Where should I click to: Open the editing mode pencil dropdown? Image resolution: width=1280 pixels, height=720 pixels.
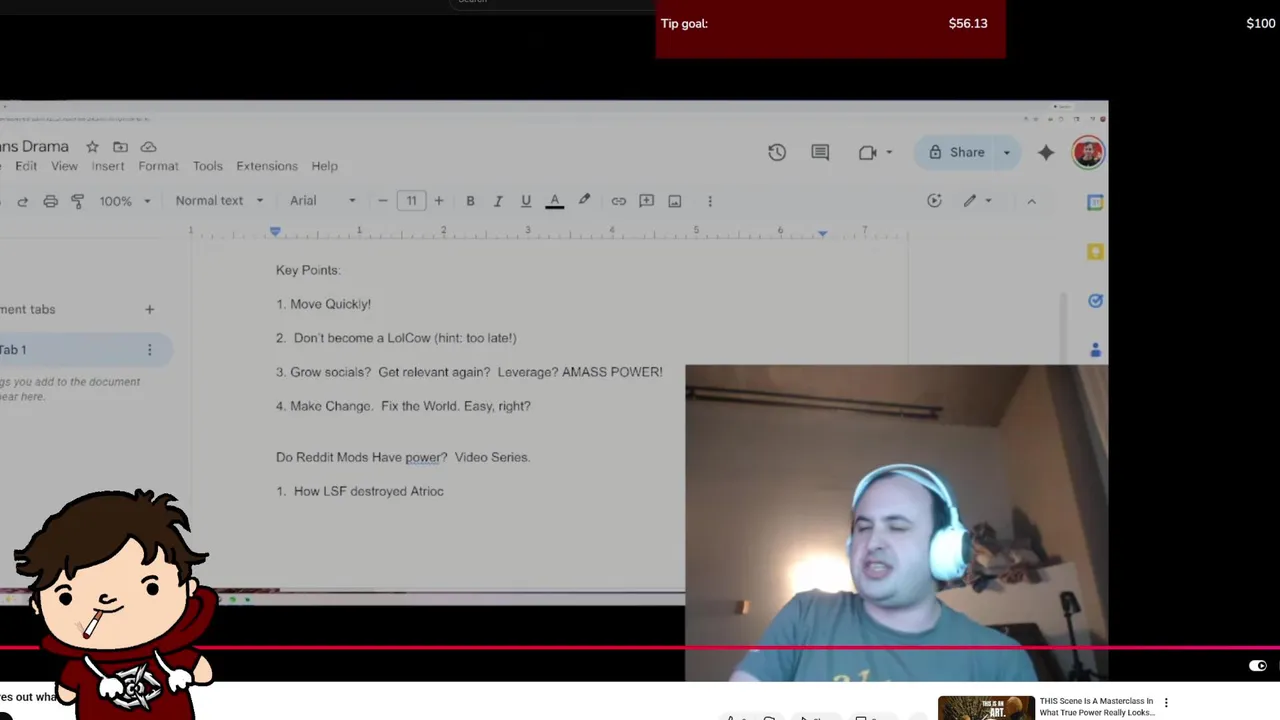[x=977, y=201]
